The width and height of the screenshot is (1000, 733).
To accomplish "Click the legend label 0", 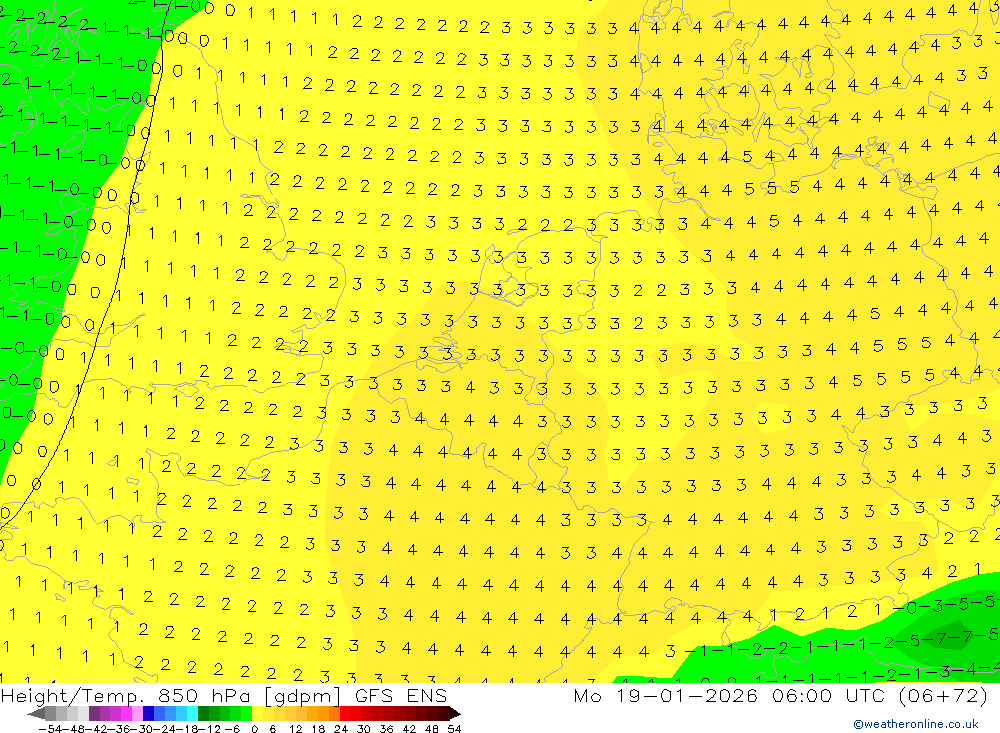I will (x=254, y=729).
